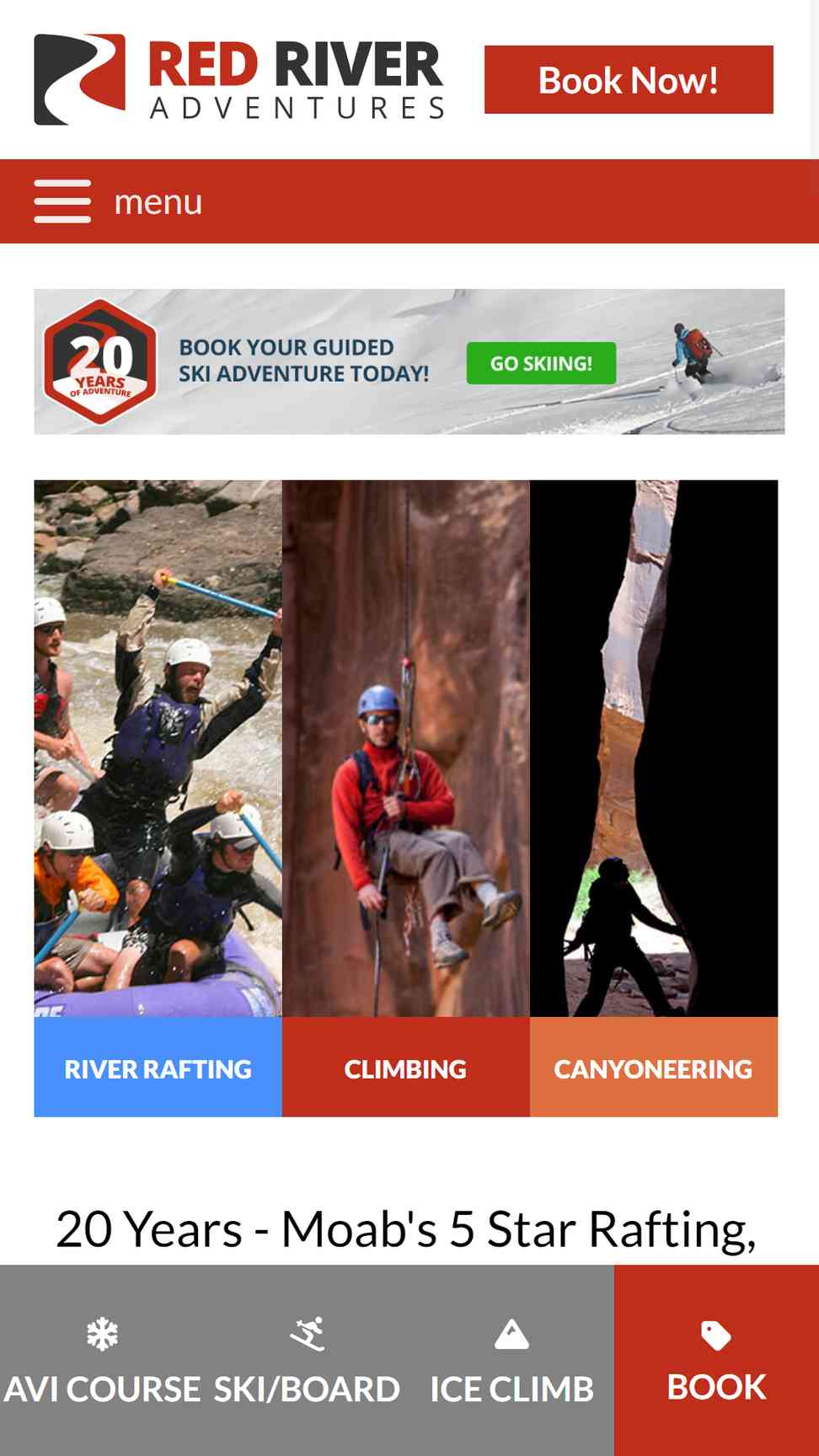
Task: Tap the skier Ski/Board icon
Action: tap(307, 1334)
